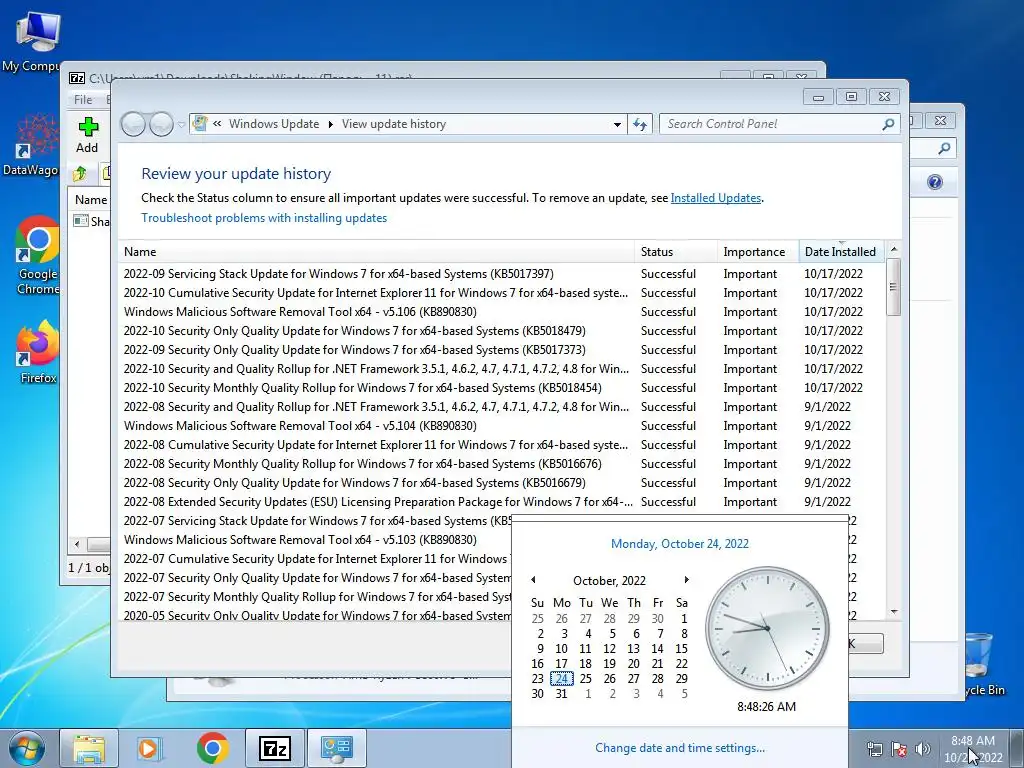Open Change date and time settings
The image size is (1024, 768).
(x=680, y=748)
